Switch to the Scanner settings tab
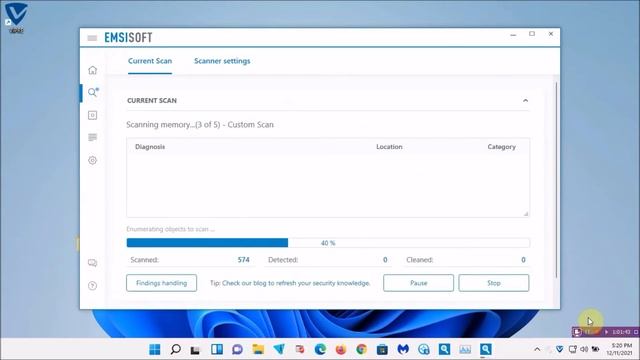 coord(222,61)
